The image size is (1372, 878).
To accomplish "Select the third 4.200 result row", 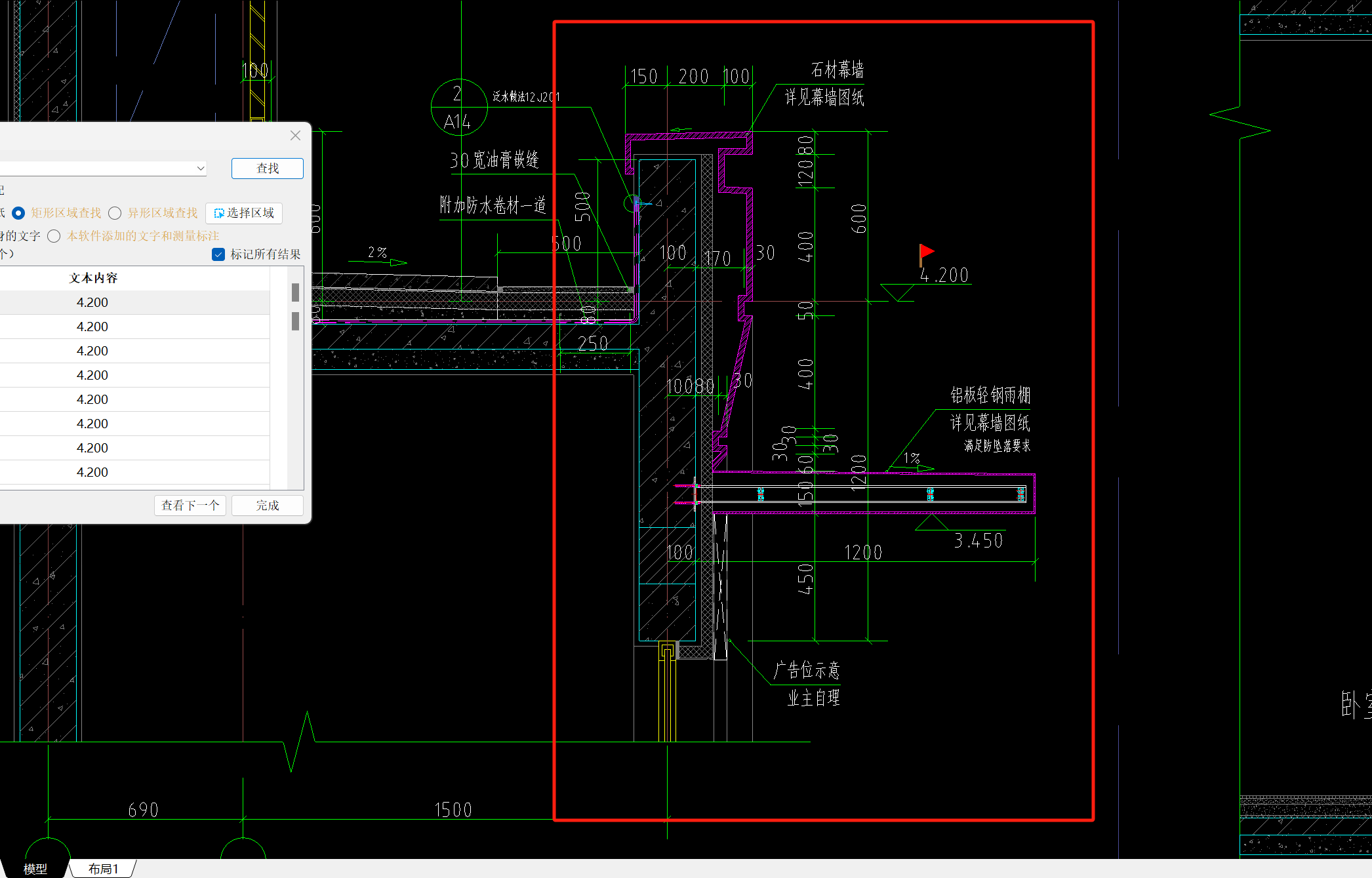I will point(134,351).
